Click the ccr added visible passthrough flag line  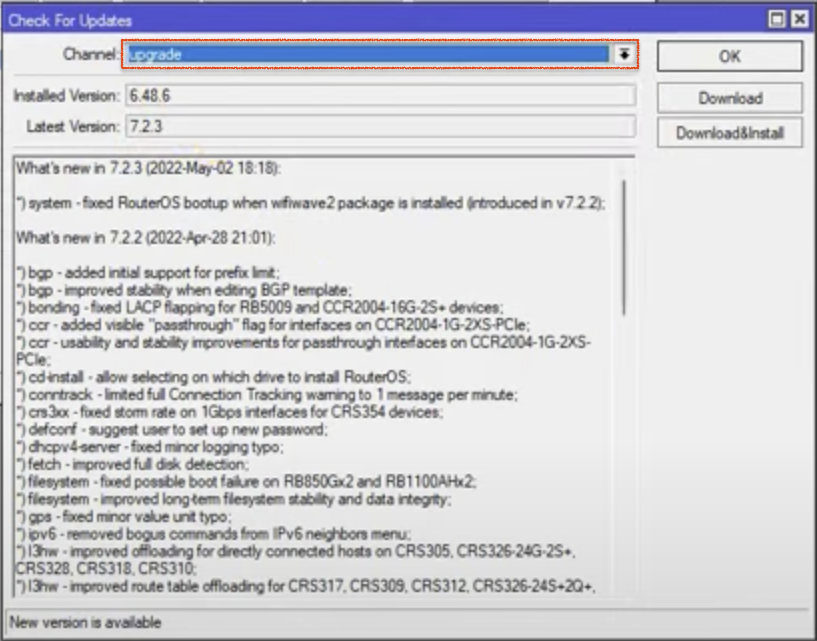[x=273, y=325]
